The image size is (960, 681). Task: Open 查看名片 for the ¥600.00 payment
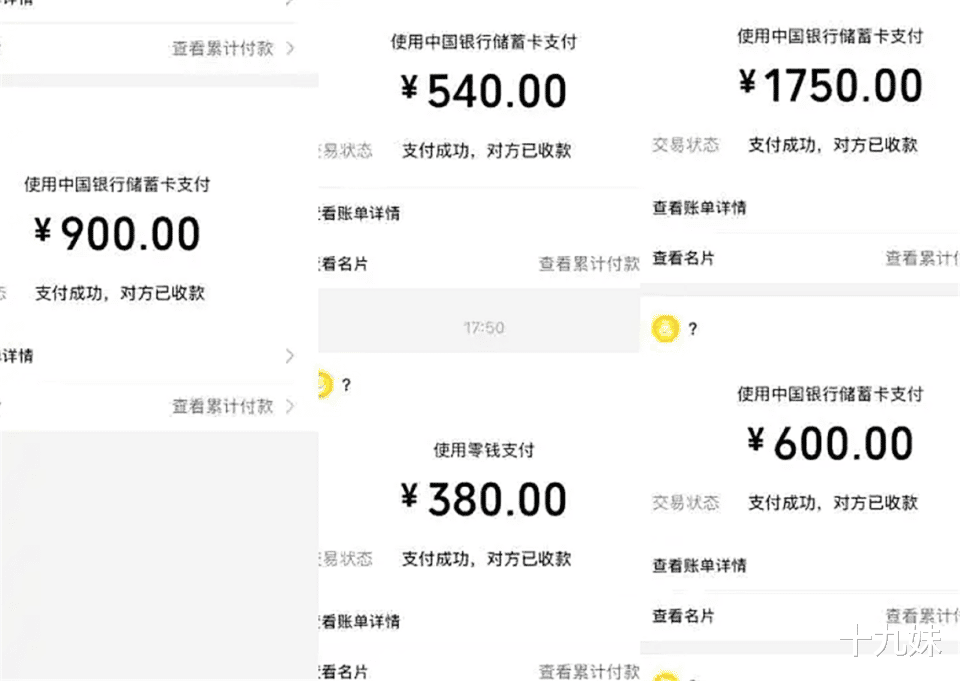click(683, 616)
